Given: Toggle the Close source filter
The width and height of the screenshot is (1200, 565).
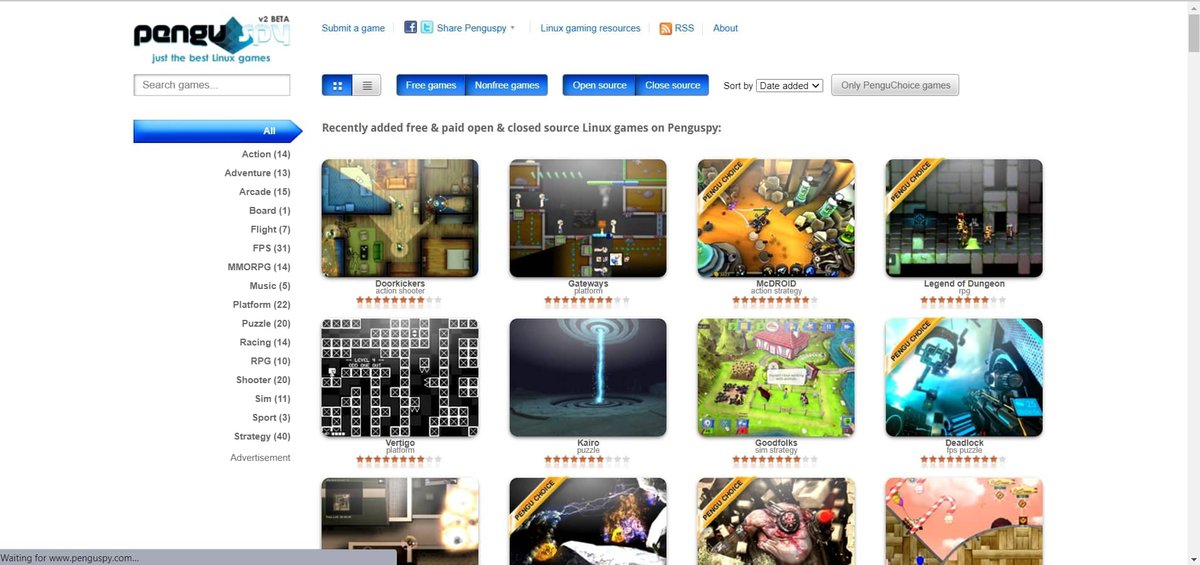Looking at the screenshot, I should pyautogui.click(x=672, y=86).
